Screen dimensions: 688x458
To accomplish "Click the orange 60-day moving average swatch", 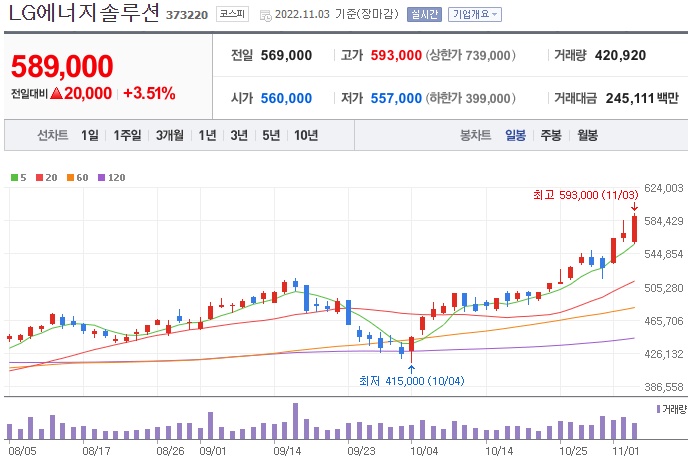I will click(70, 178).
